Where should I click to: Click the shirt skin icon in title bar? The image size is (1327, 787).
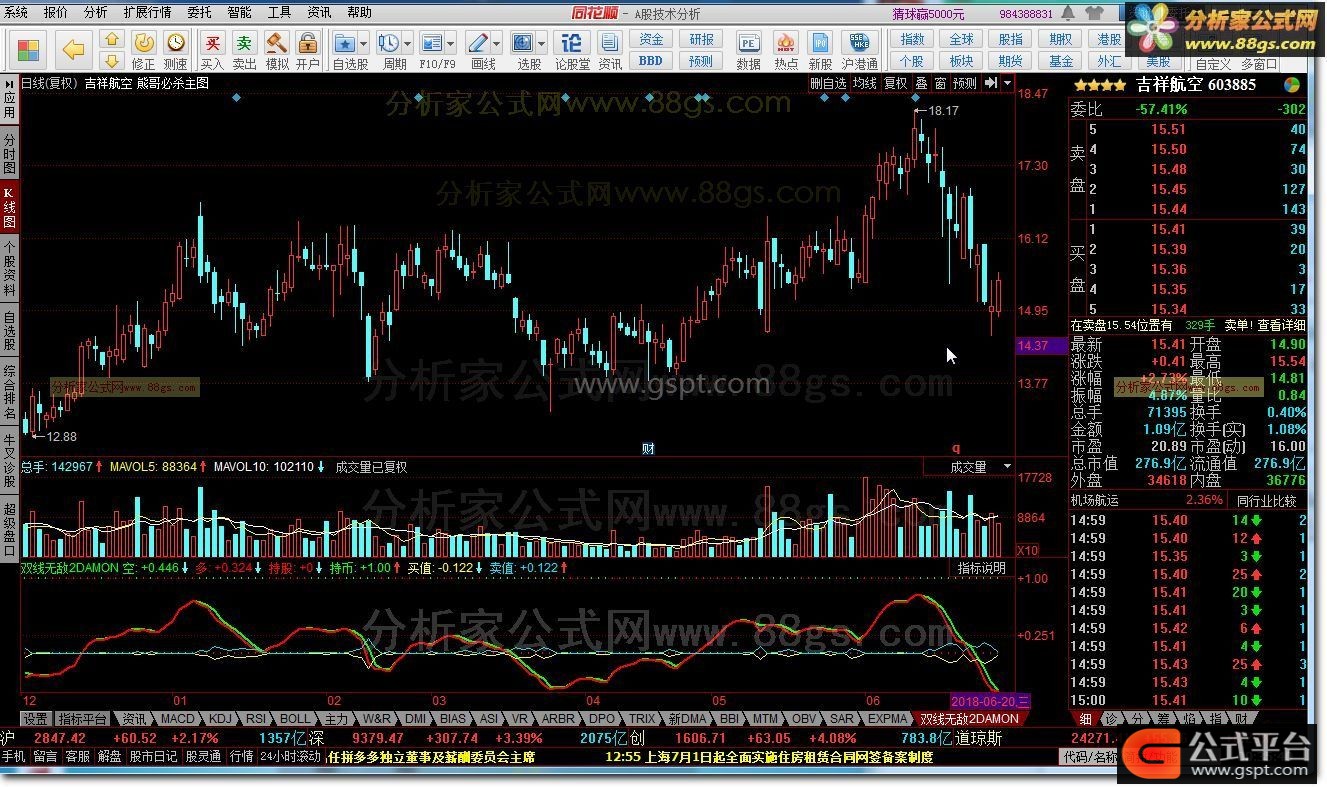pyautogui.click(x=1093, y=13)
